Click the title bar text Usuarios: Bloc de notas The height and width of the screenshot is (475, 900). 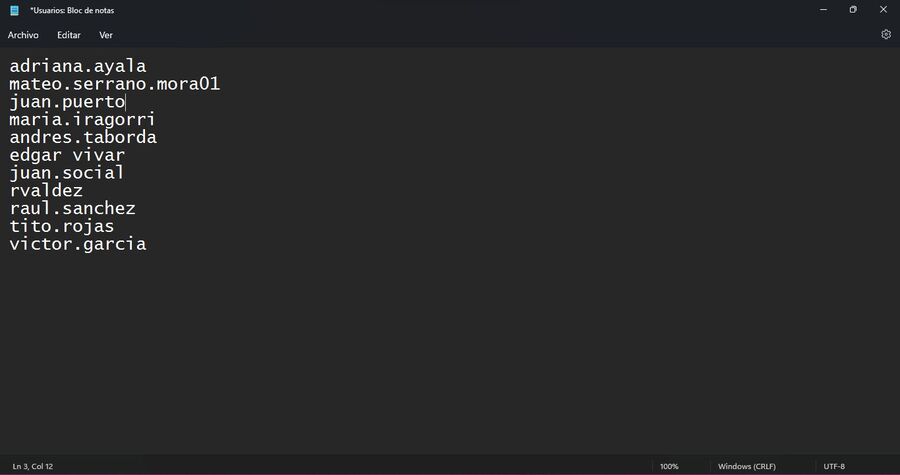click(72, 10)
